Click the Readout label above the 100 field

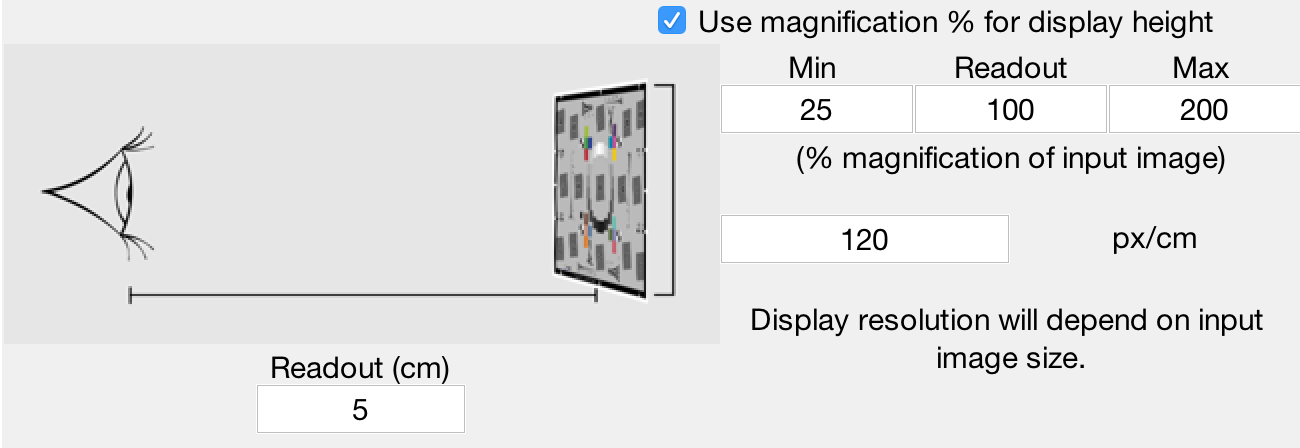[1010, 68]
